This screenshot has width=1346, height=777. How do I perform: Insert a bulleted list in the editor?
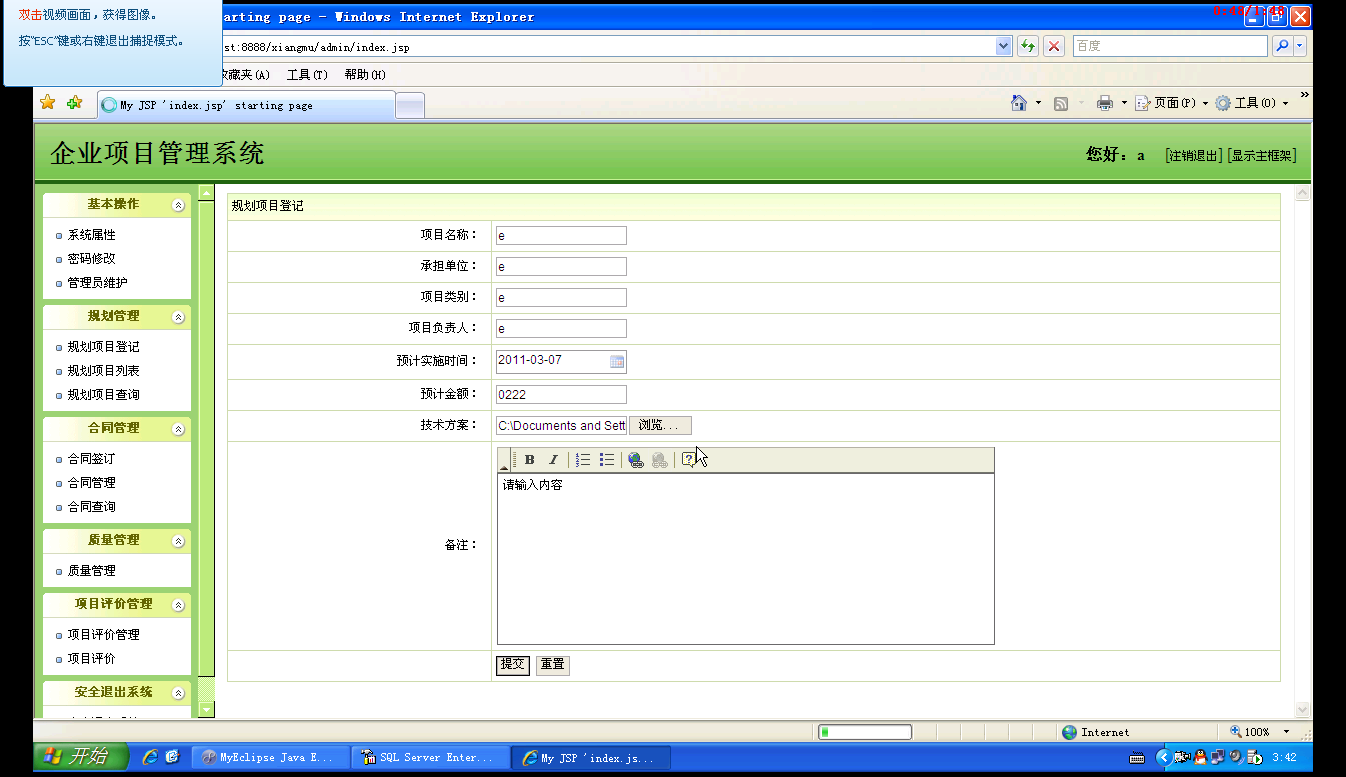[x=607, y=460]
